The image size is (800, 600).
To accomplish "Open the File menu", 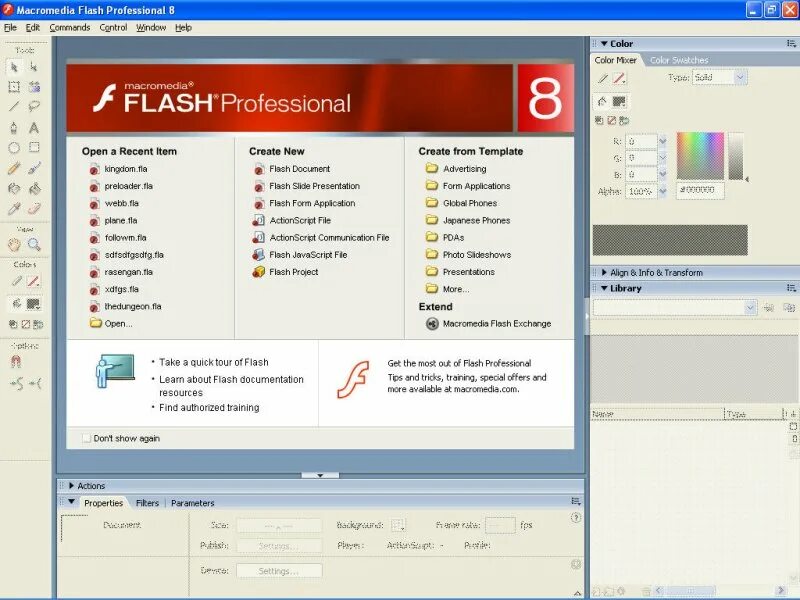I will click(x=10, y=28).
